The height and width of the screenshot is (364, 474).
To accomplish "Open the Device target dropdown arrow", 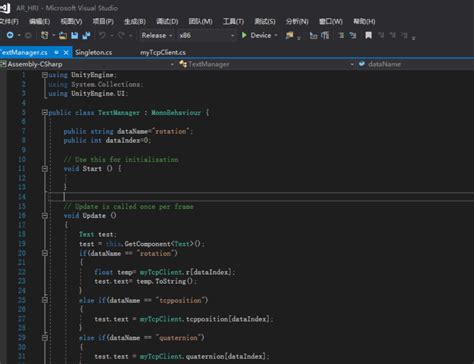I will (276, 35).
